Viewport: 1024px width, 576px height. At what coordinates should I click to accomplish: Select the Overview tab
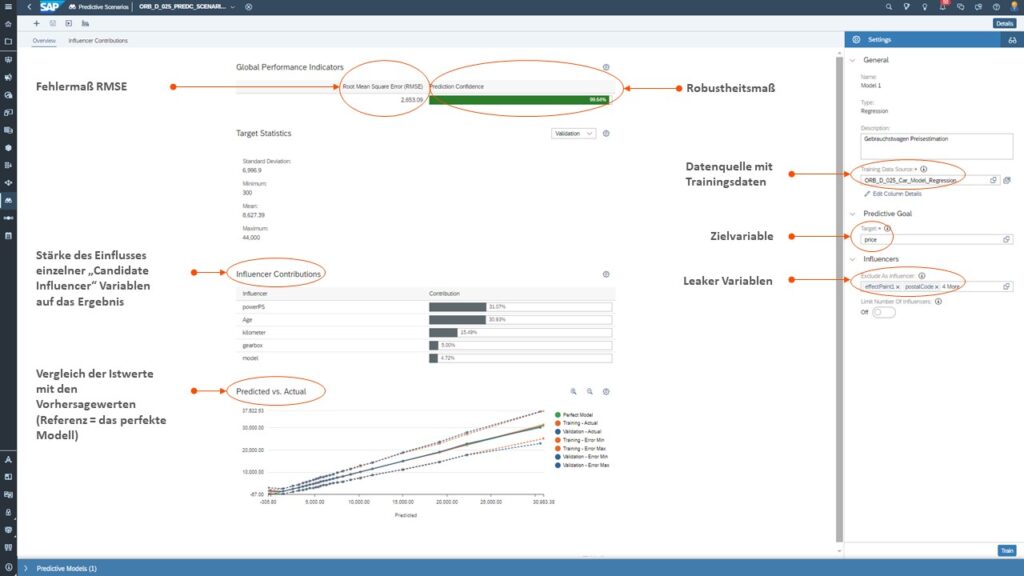[44, 41]
